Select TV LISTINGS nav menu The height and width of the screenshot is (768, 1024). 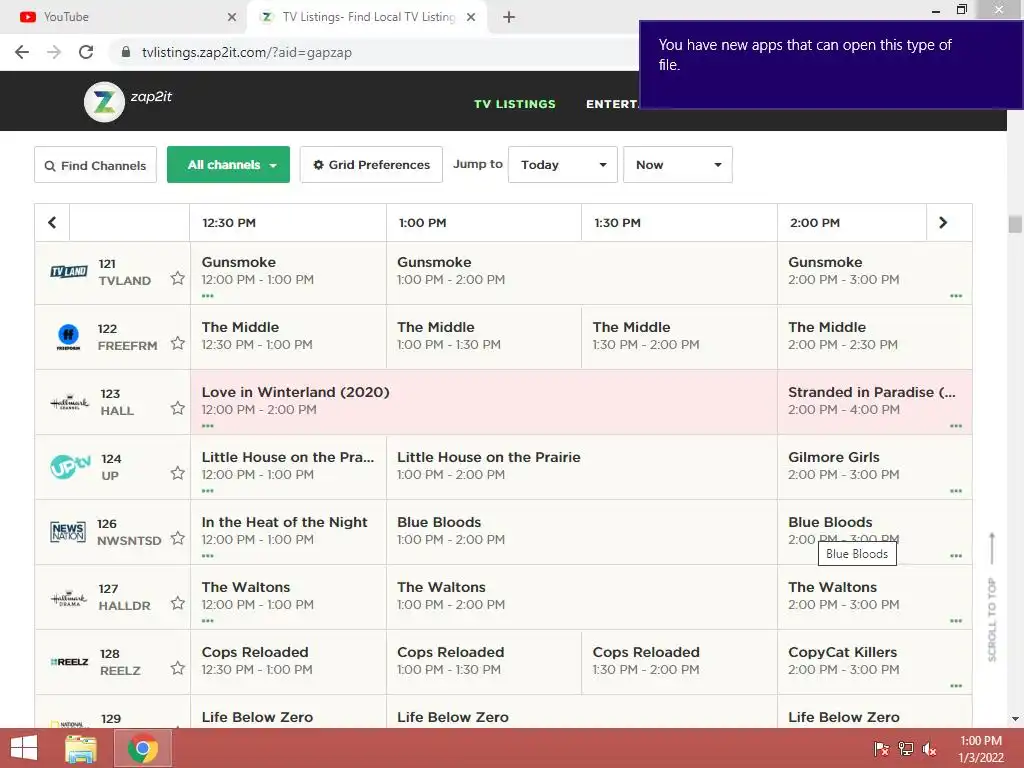(515, 104)
